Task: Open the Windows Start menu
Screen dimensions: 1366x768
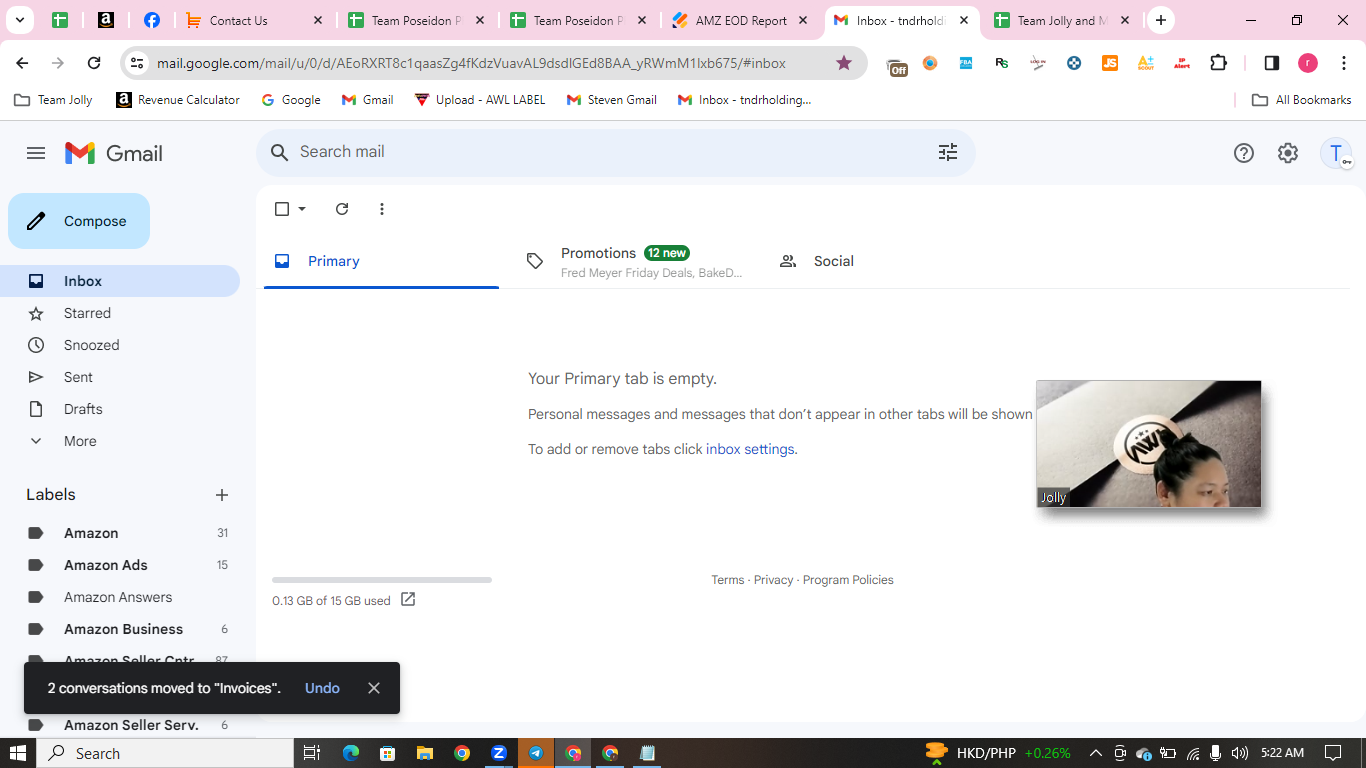Action: coord(18,753)
